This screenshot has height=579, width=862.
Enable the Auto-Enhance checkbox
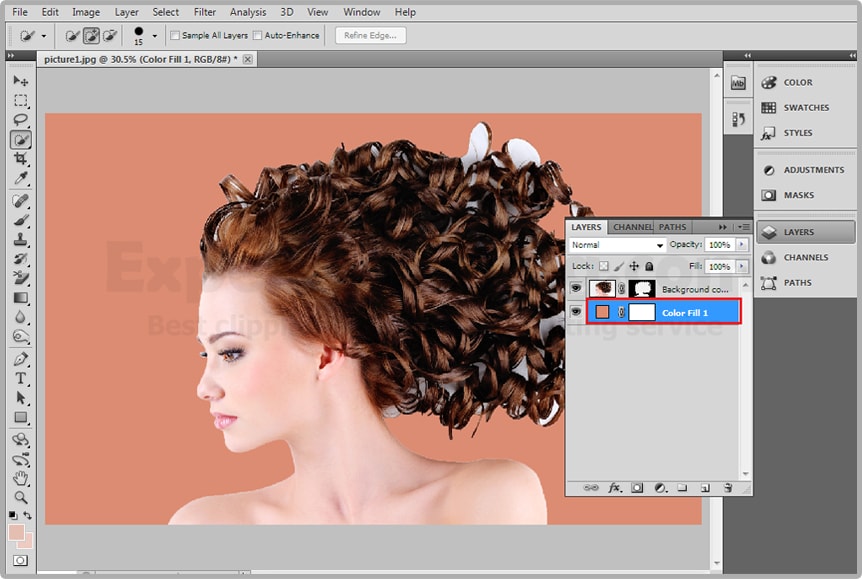pyautogui.click(x=257, y=36)
